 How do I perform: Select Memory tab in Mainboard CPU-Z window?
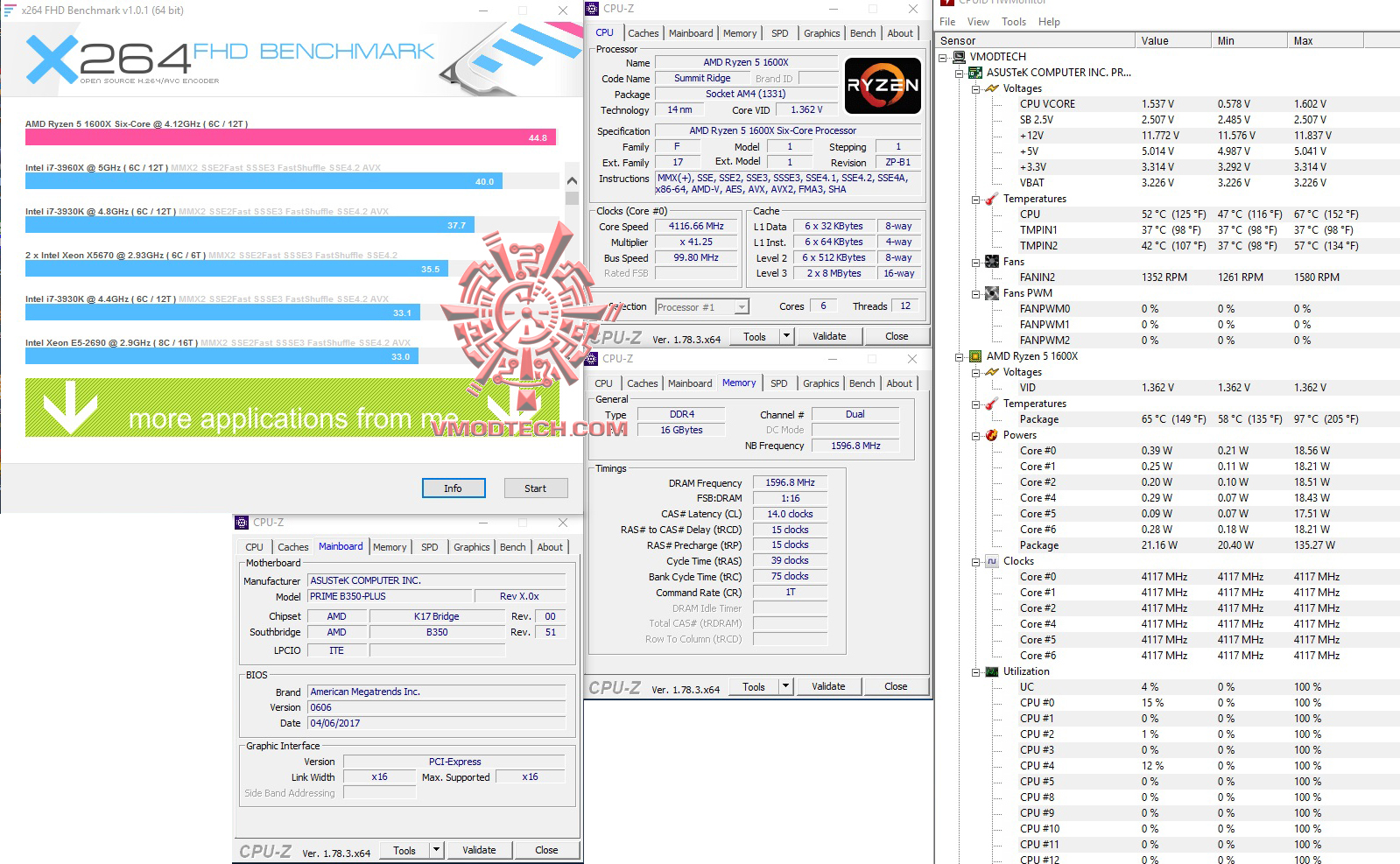[390, 547]
